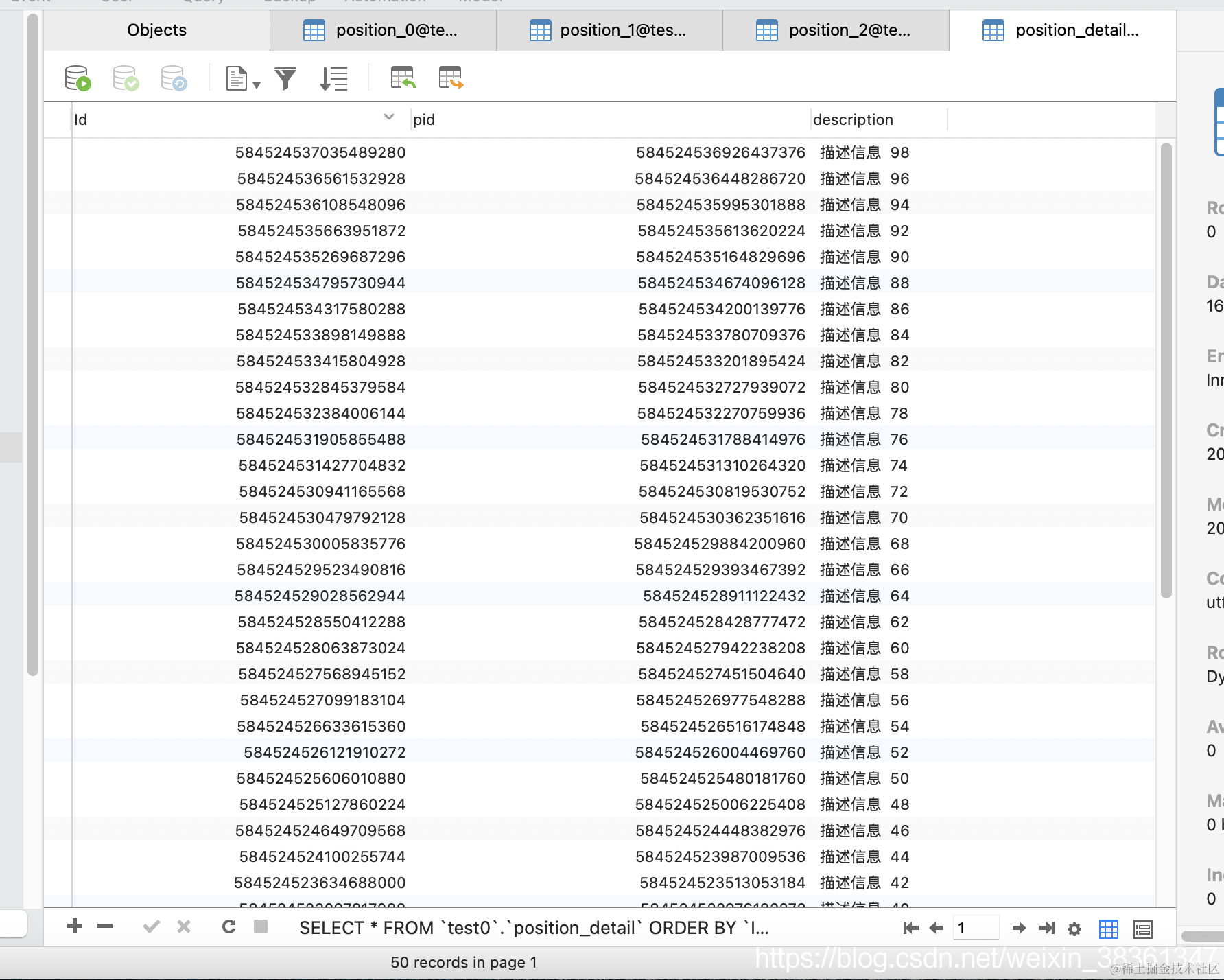This screenshot has width=1224, height=980.
Task: Delete record with the minus icon
Action: click(105, 926)
